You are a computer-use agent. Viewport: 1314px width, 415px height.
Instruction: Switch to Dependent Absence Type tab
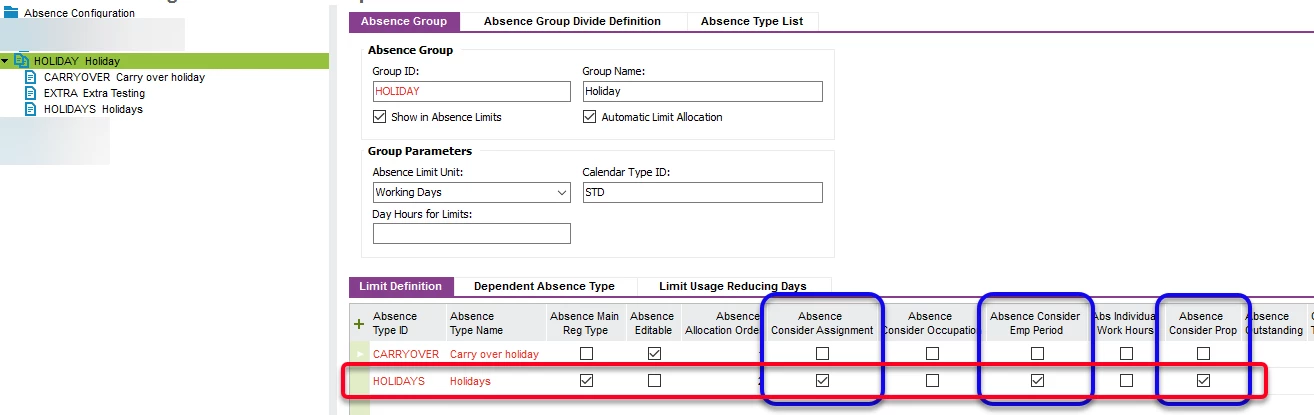click(x=544, y=286)
